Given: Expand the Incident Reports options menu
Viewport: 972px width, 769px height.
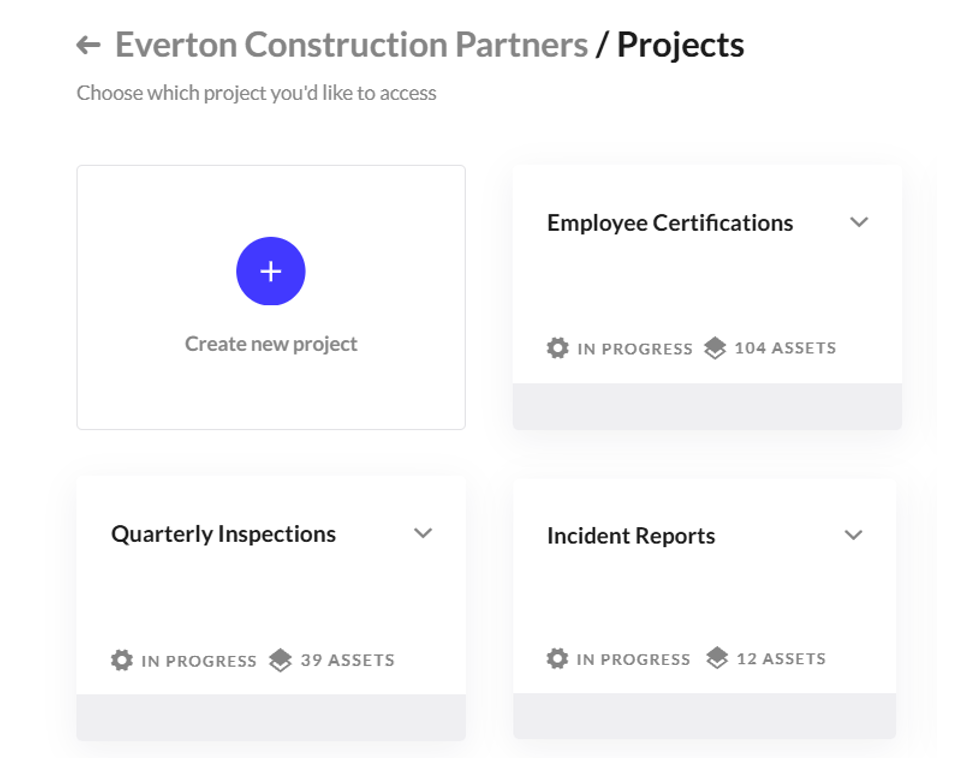Looking at the screenshot, I should click(x=854, y=535).
